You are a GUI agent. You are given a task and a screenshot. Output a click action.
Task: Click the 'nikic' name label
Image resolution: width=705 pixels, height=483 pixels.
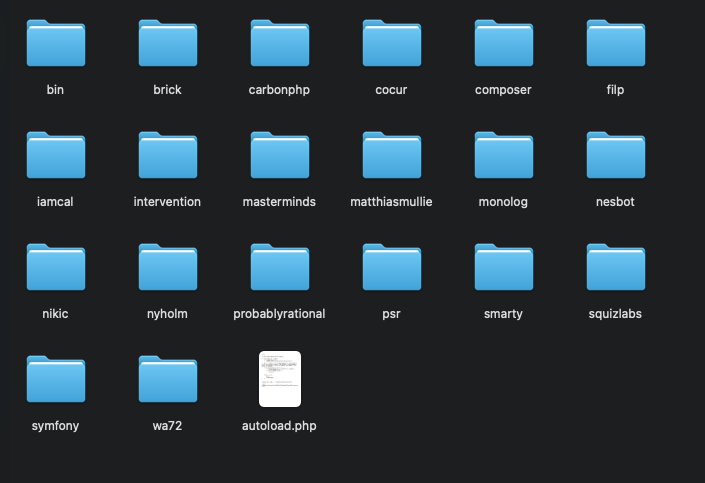click(55, 313)
